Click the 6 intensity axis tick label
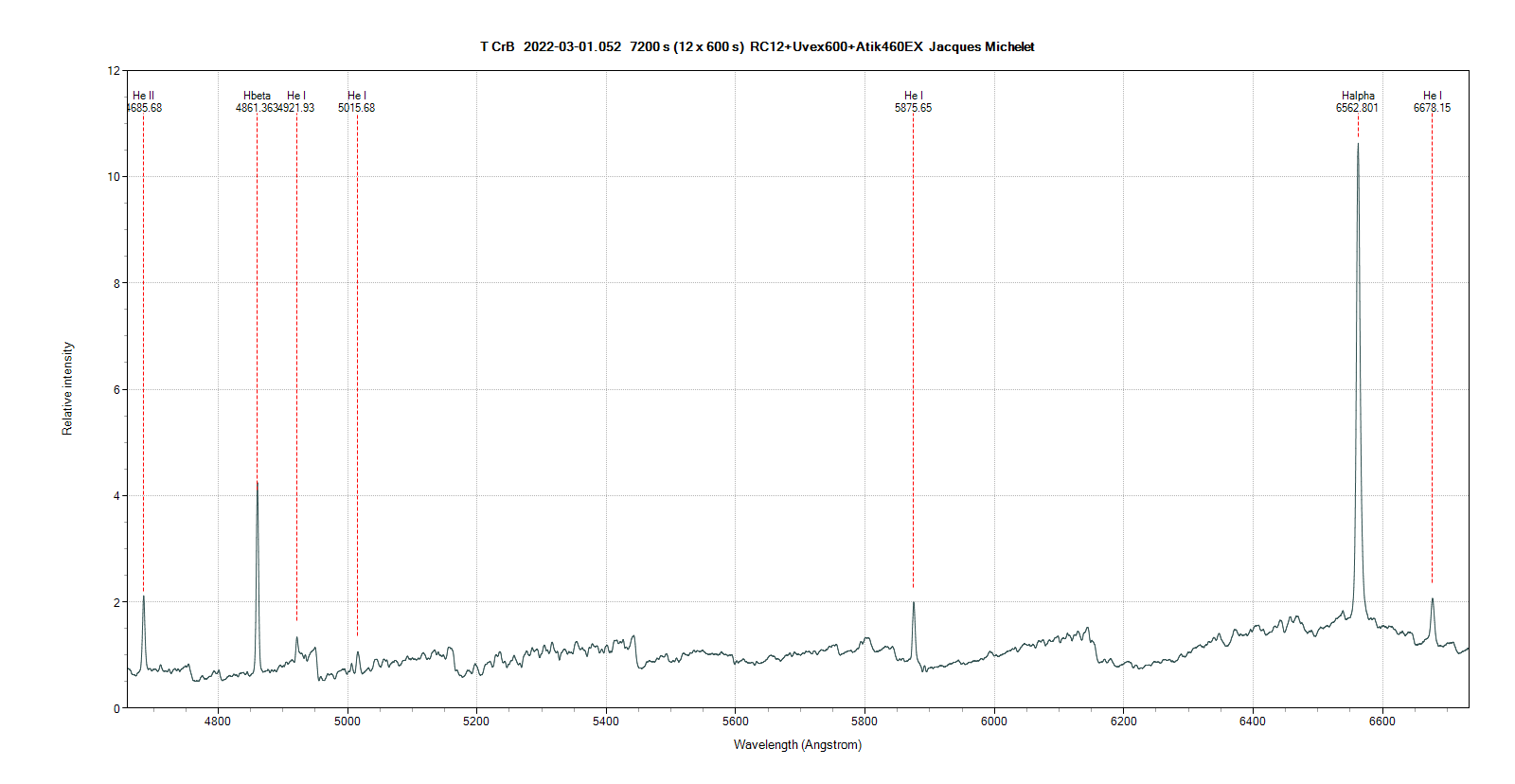This screenshot has height=784, width=1515. [x=116, y=389]
